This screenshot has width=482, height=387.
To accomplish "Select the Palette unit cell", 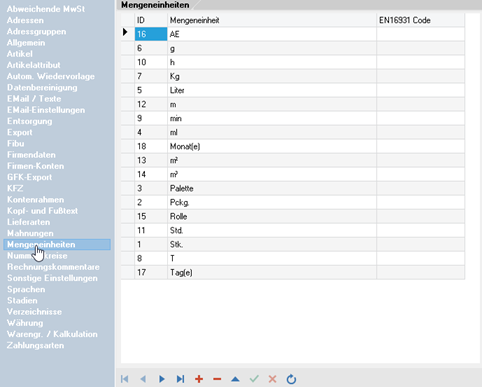I will click(x=272, y=188).
